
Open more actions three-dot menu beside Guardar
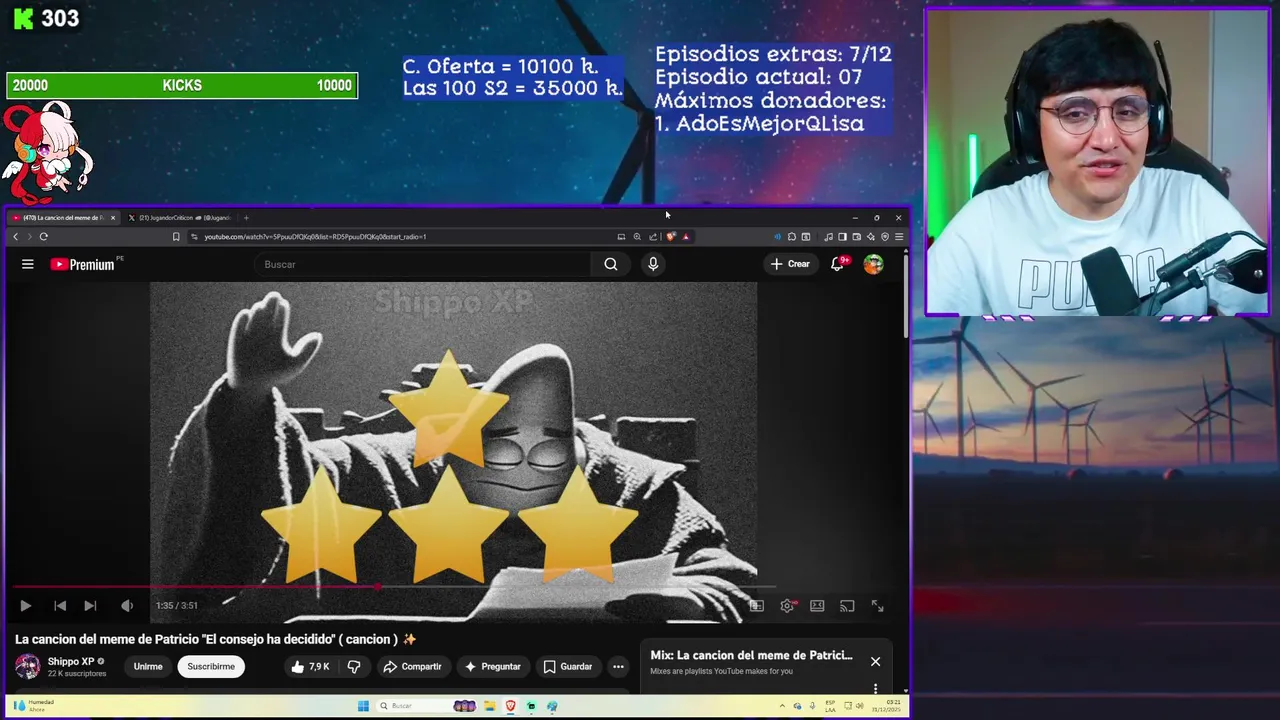pyautogui.click(x=618, y=667)
